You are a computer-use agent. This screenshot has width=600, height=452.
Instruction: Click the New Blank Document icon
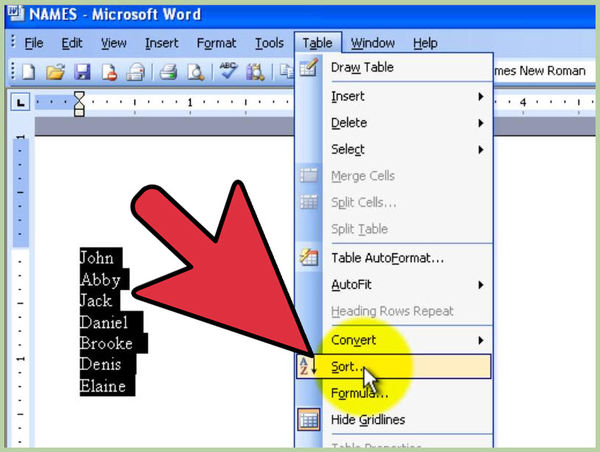coord(29,72)
